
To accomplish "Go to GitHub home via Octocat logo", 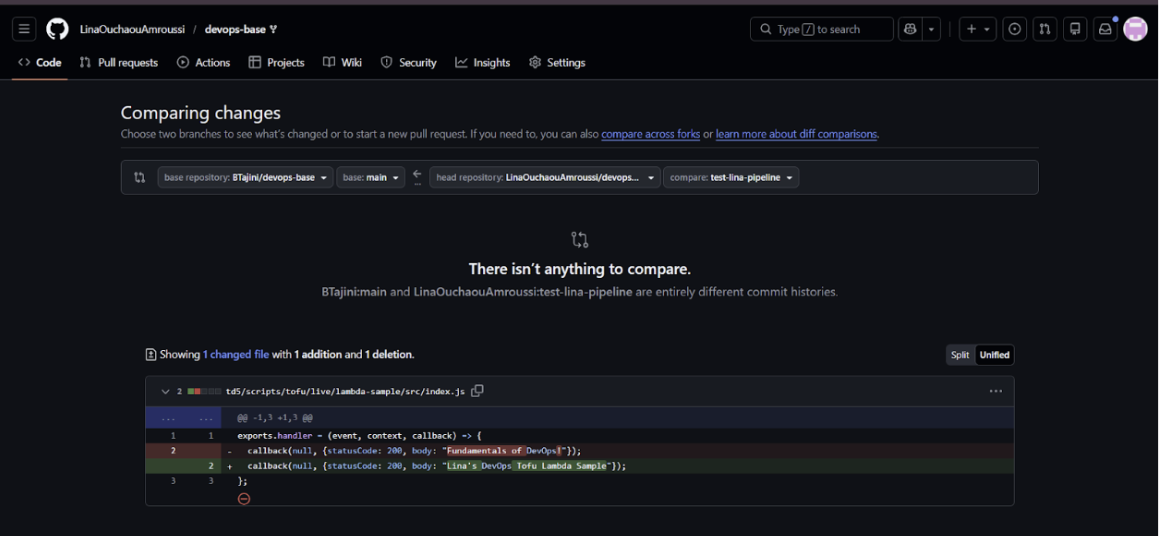I will click(x=57, y=29).
